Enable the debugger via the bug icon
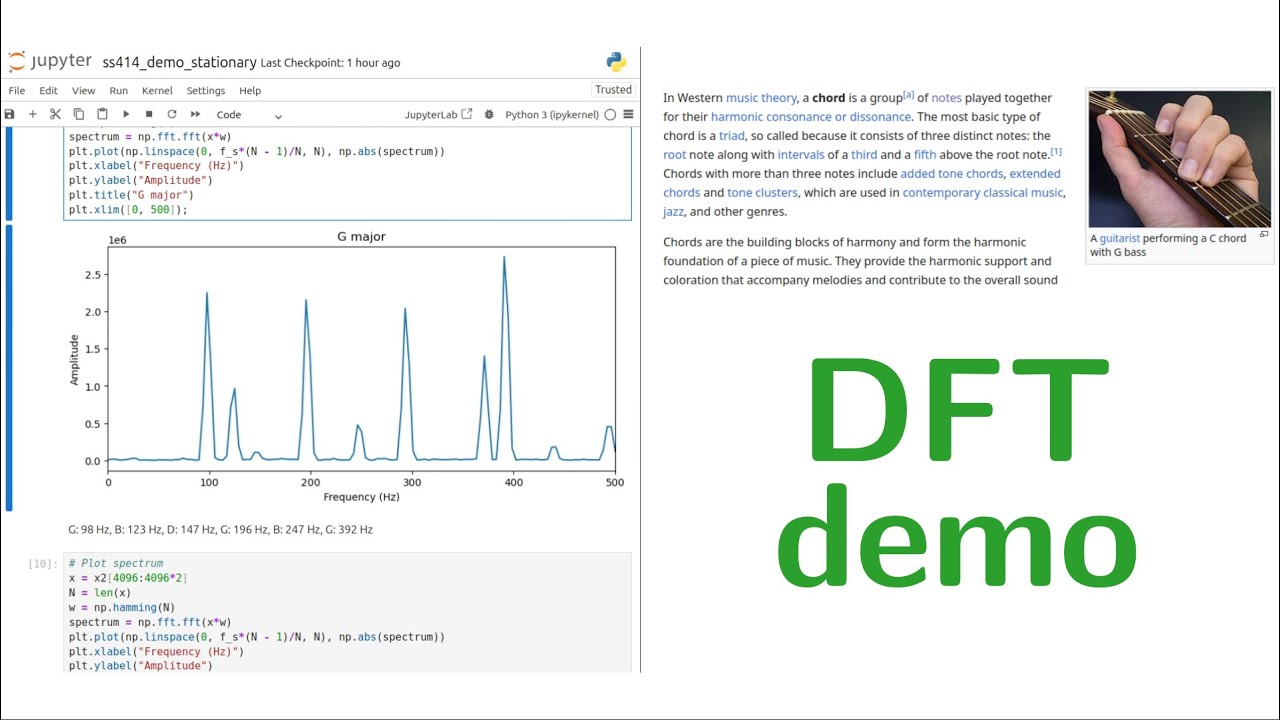 pos(489,115)
